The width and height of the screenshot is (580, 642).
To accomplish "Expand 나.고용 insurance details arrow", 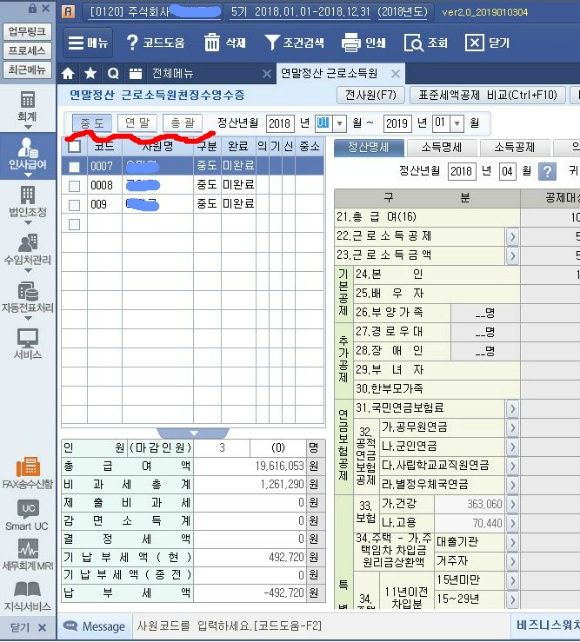I will click(512, 523).
